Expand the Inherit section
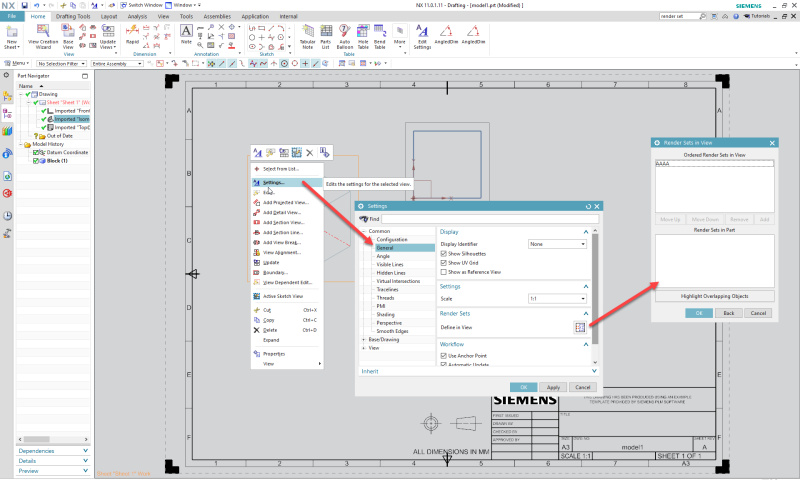 coord(594,371)
